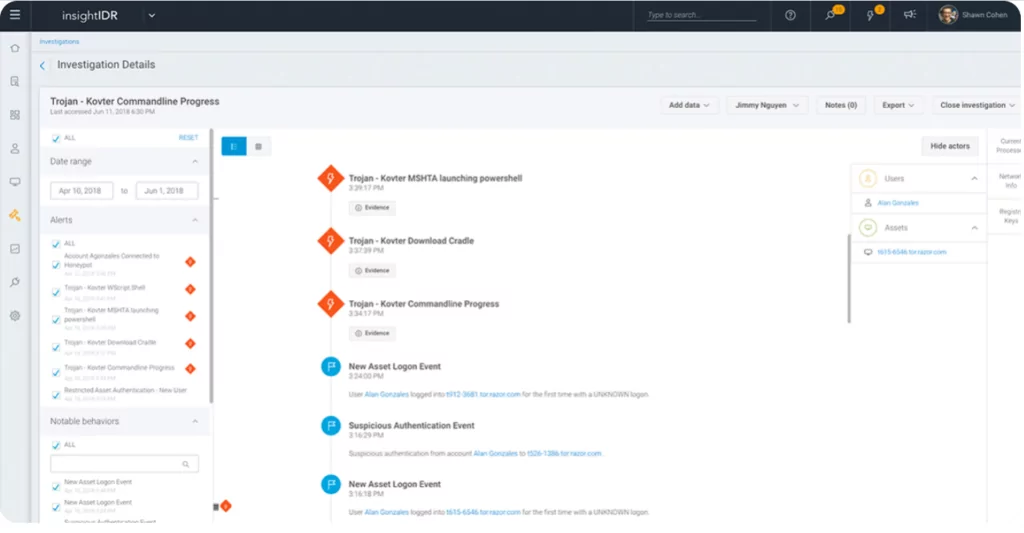The height and width of the screenshot is (533, 1024).
Task: Open the Jimmy Nguyen assignee dropdown
Action: (767, 105)
